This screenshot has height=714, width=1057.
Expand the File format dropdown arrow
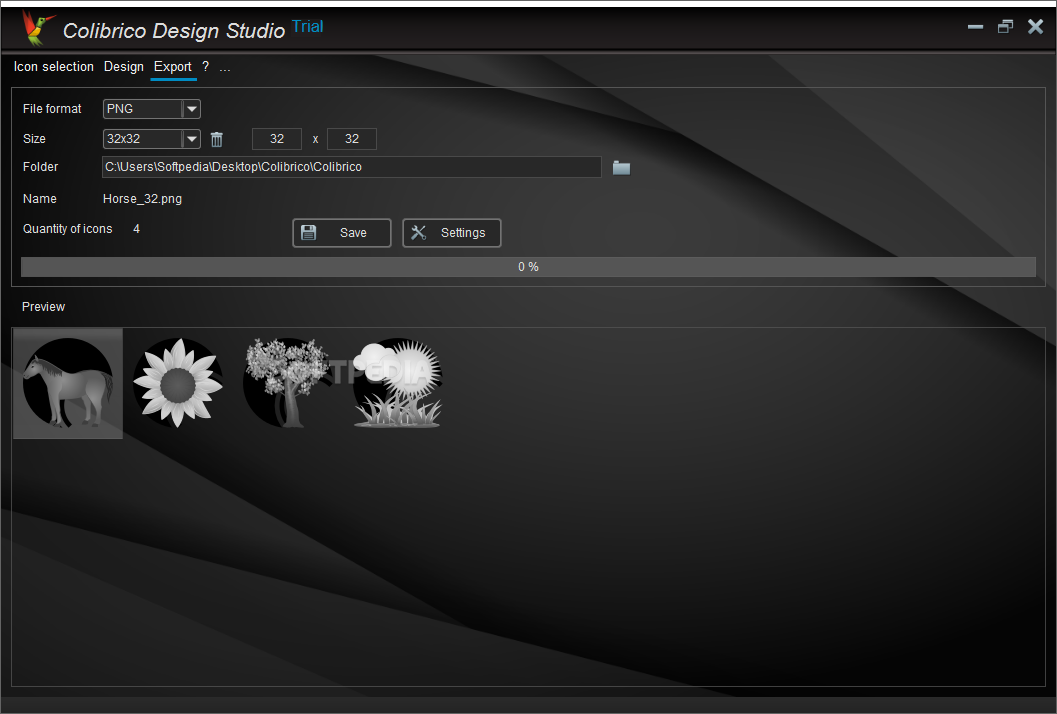point(191,109)
